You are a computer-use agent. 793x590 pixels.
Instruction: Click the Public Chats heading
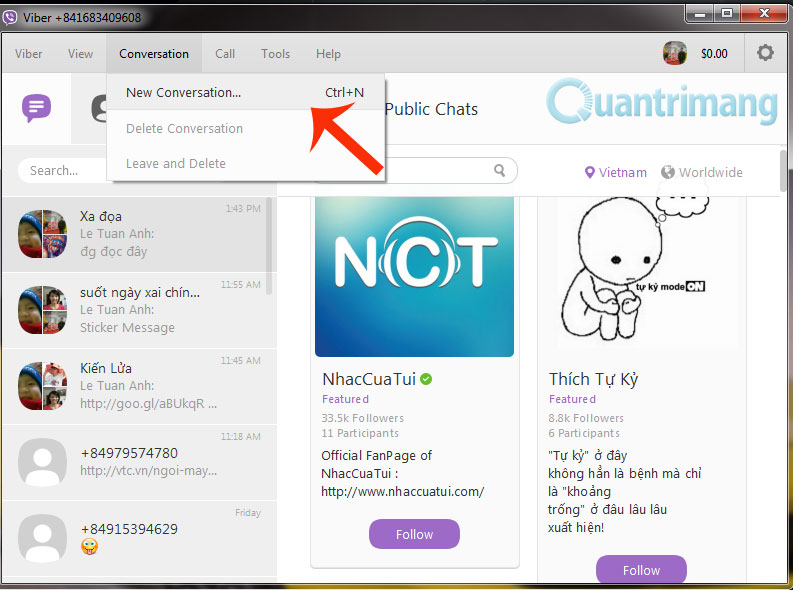pos(431,109)
